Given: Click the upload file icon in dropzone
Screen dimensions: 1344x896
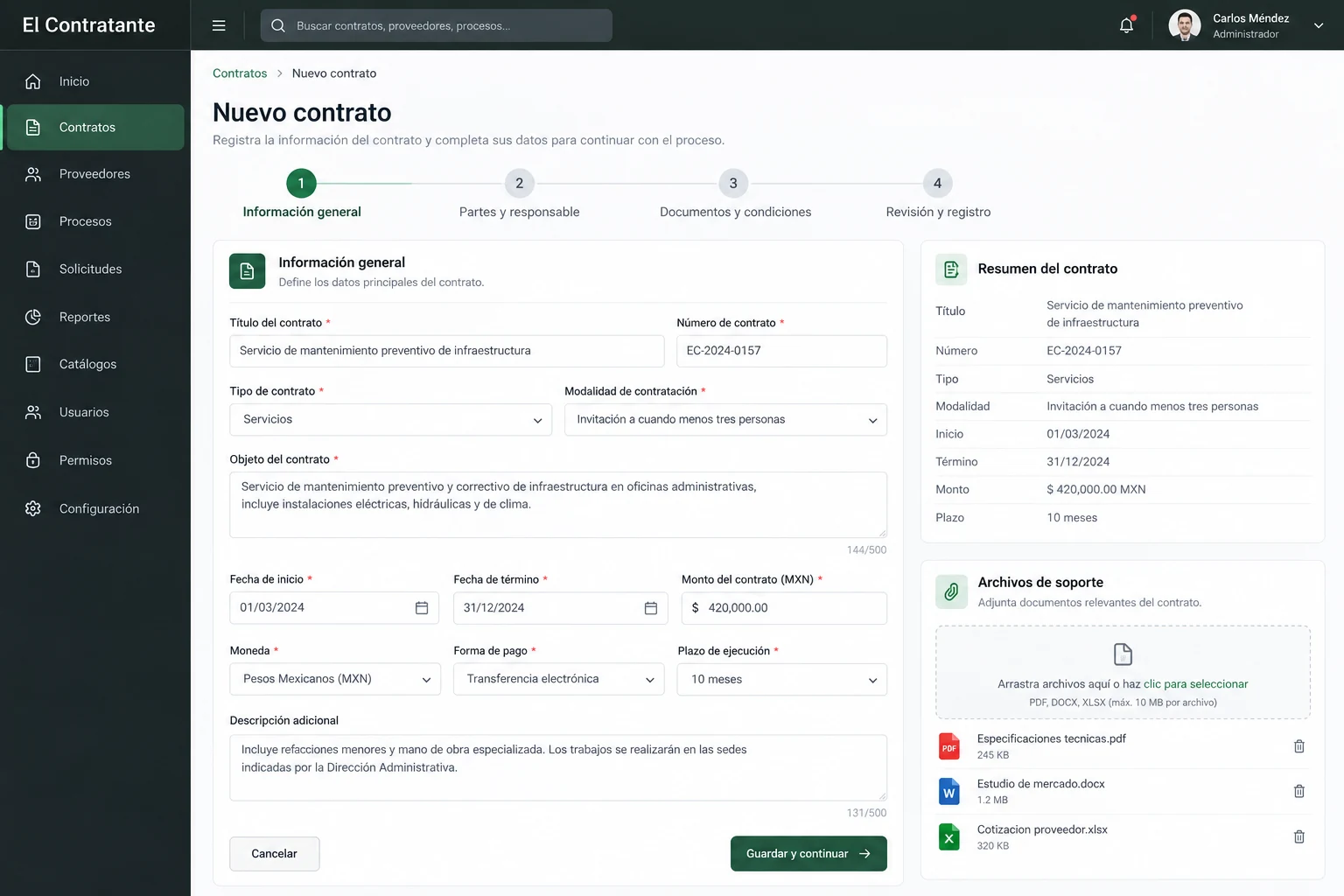Looking at the screenshot, I should click(1123, 654).
